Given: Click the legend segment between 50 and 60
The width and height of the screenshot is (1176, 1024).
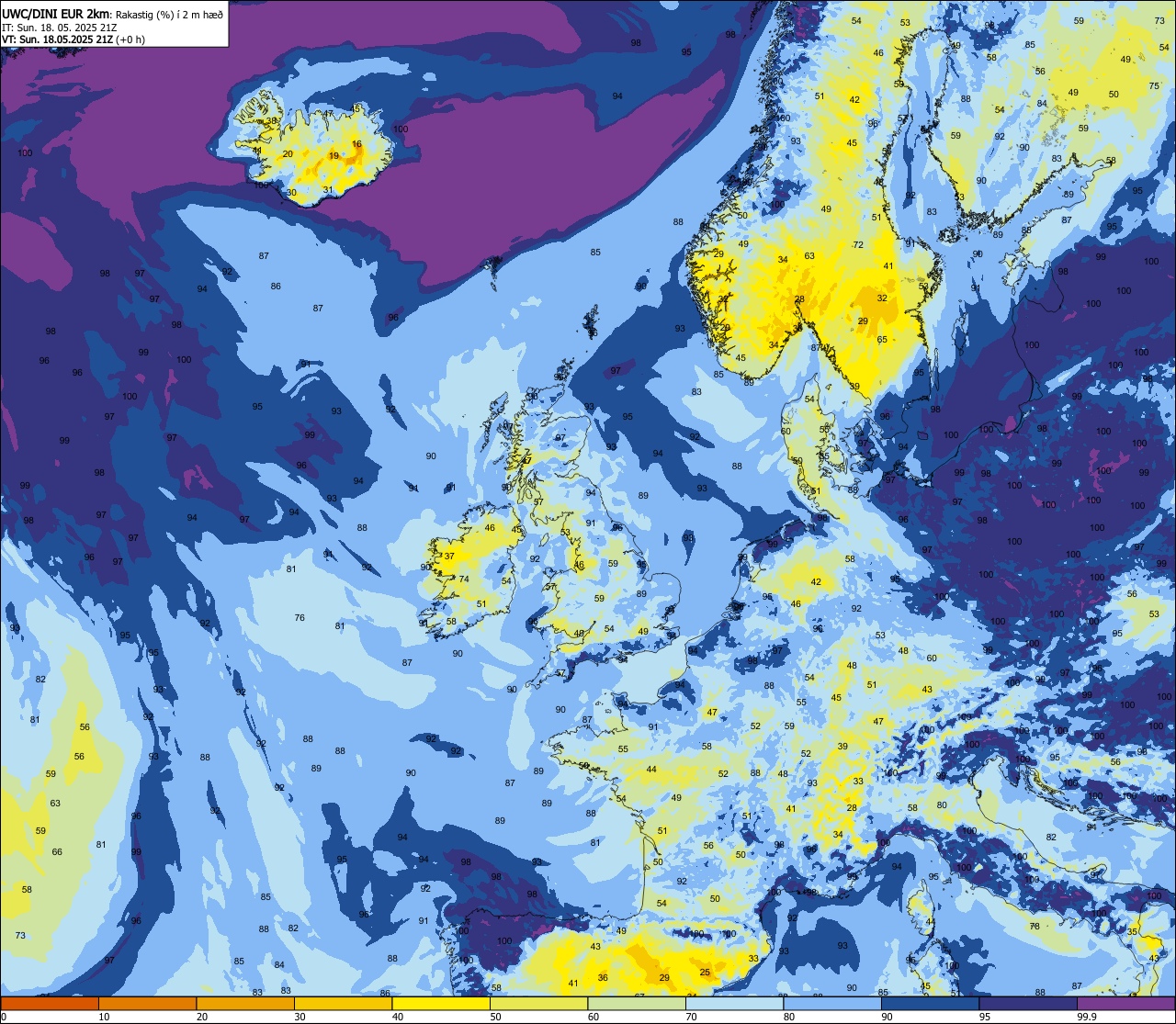Looking at the screenshot, I should (x=538, y=1003).
